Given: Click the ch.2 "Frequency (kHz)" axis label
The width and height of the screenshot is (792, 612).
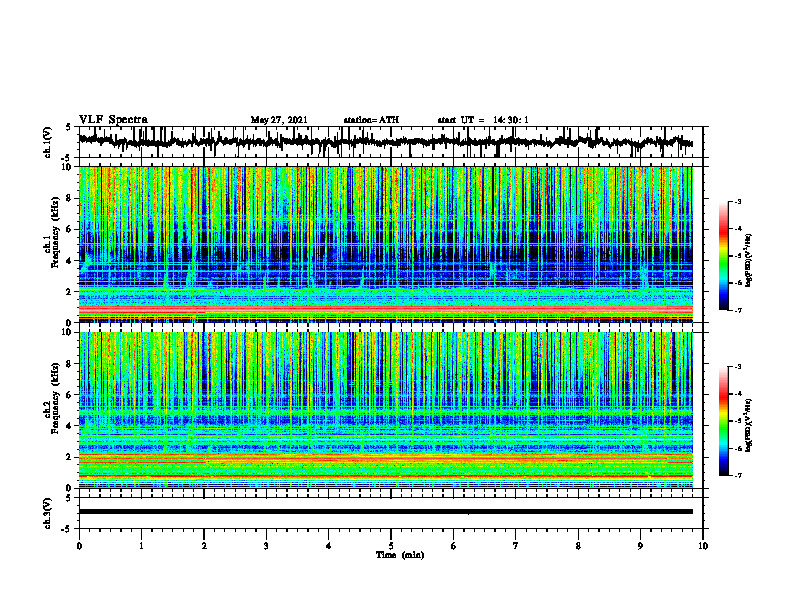Looking at the screenshot, I should 55,398.
